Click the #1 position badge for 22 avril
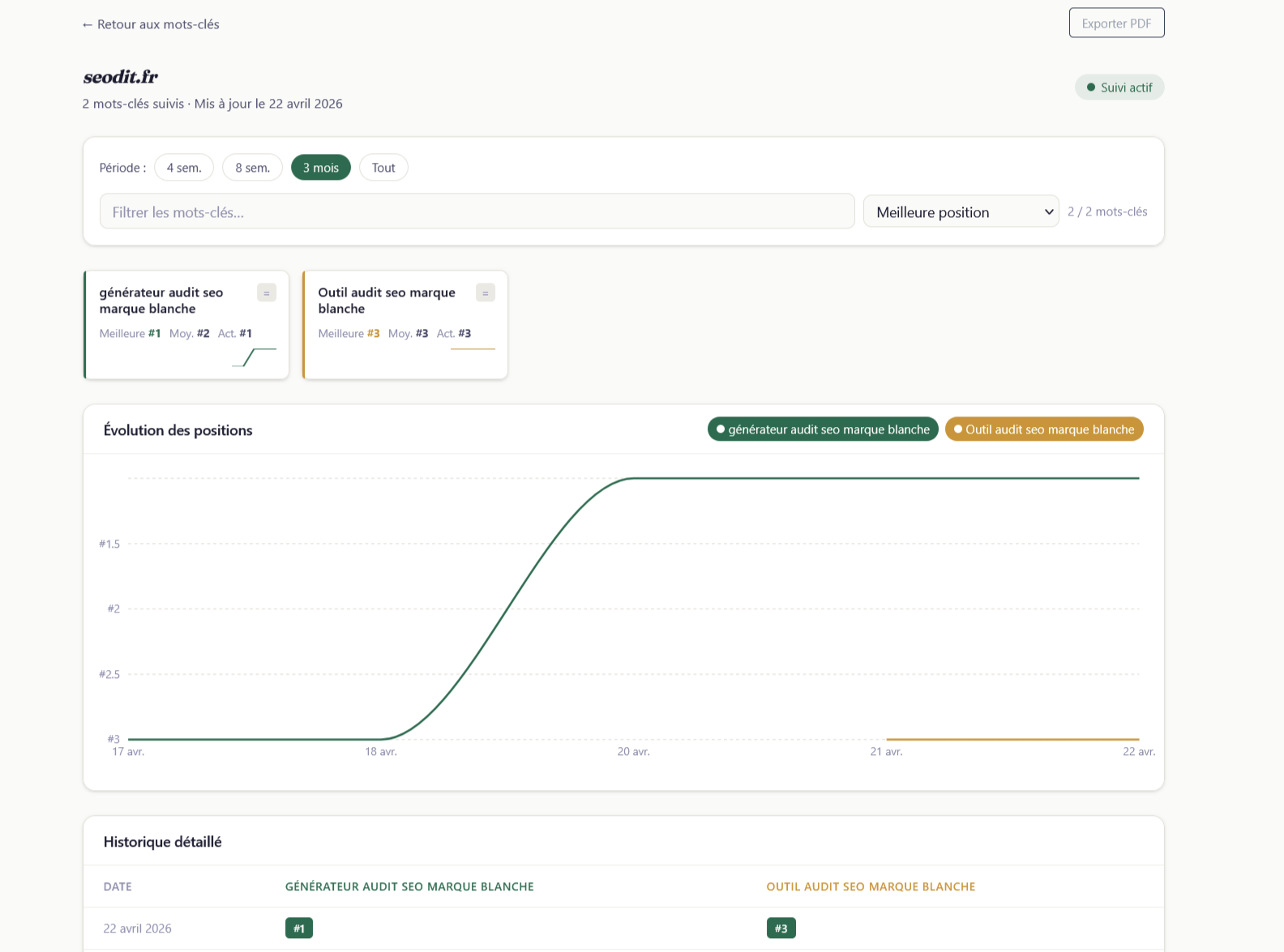Image resolution: width=1284 pixels, height=952 pixels. point(299,929)
